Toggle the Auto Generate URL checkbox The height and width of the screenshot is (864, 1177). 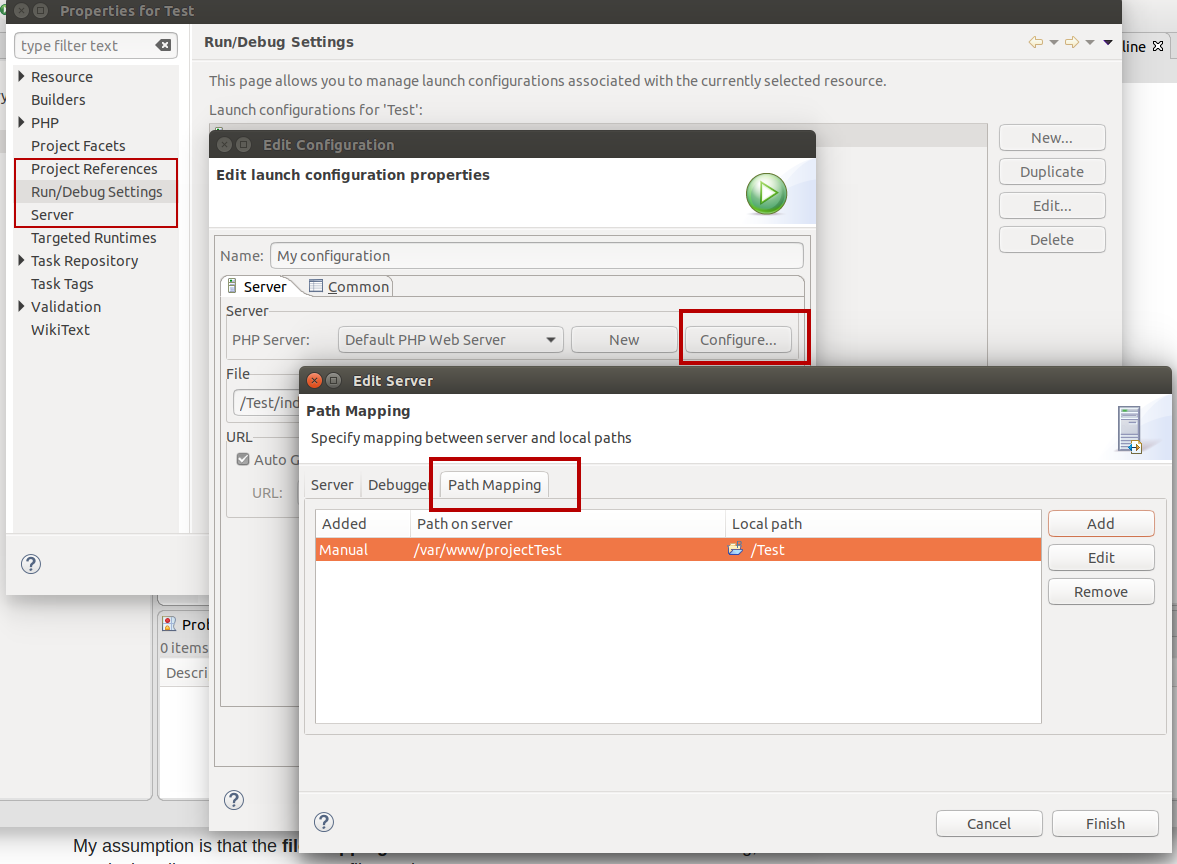coord(242,459)
